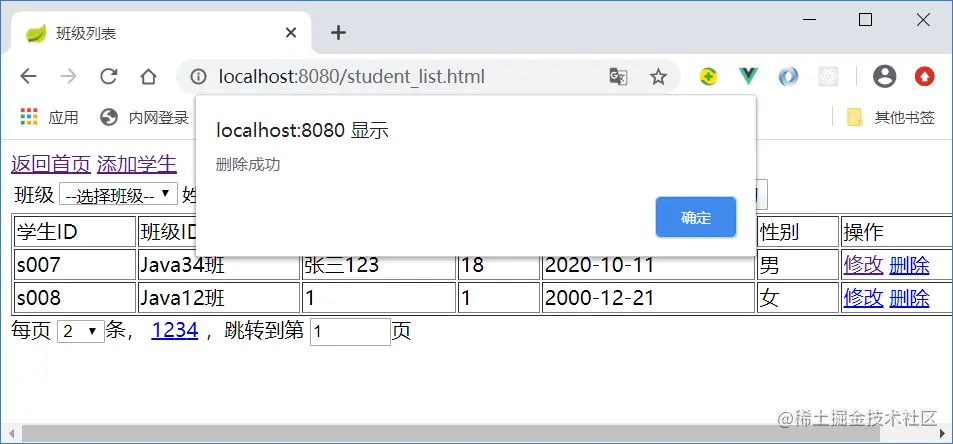
Task: Reload the page with refresh icon
Action: pyautogui.click(x=109, y=77)
